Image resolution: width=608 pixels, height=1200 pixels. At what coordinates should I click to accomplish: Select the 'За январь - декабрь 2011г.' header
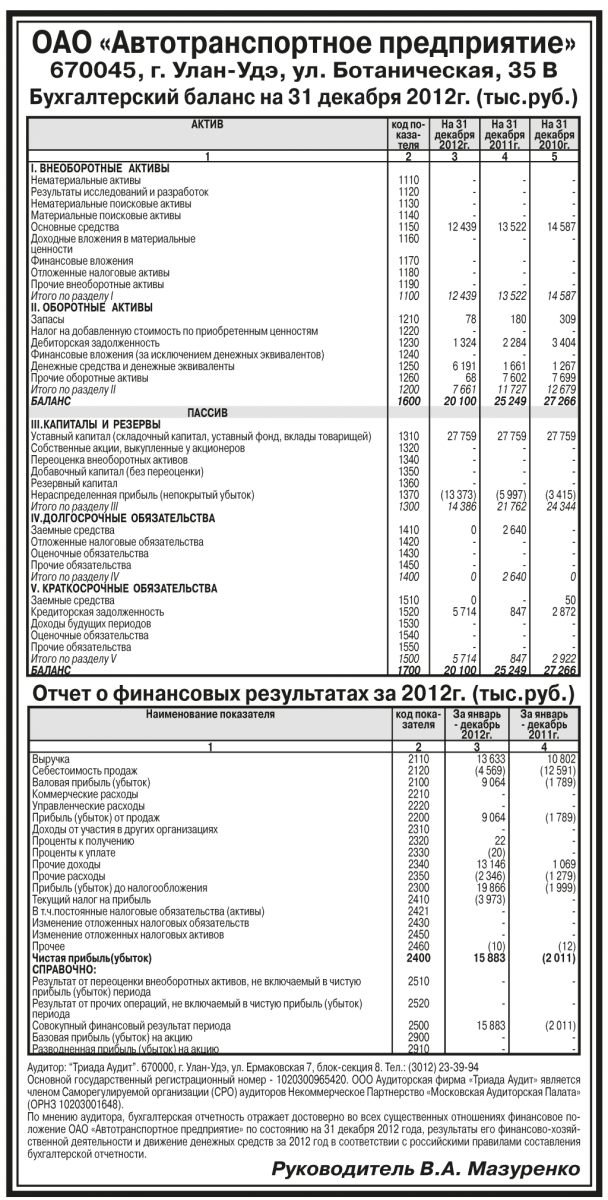click(x=544, y=724)
